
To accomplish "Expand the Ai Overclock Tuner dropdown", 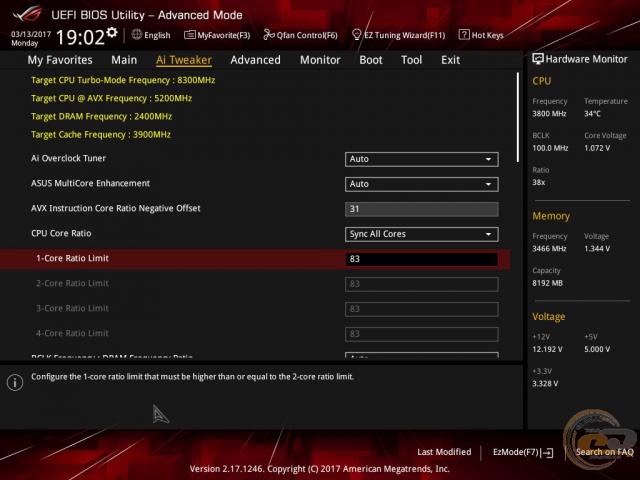I will pyautogui.click(x=422, y=159).
